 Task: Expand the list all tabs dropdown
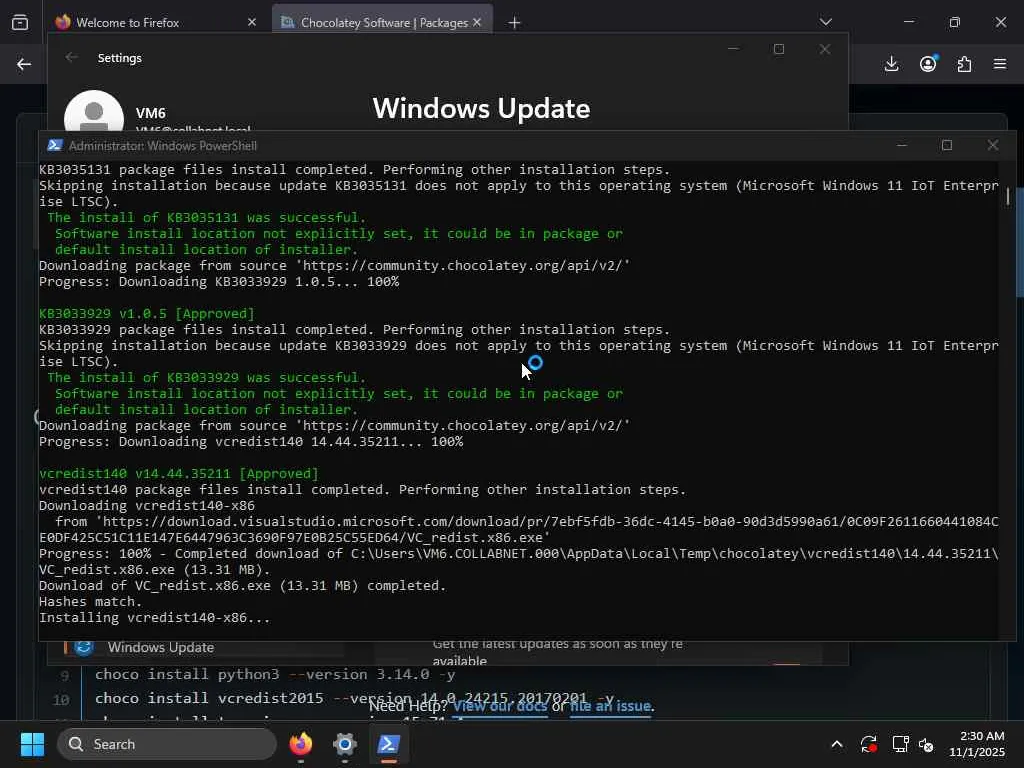[825, 22]
